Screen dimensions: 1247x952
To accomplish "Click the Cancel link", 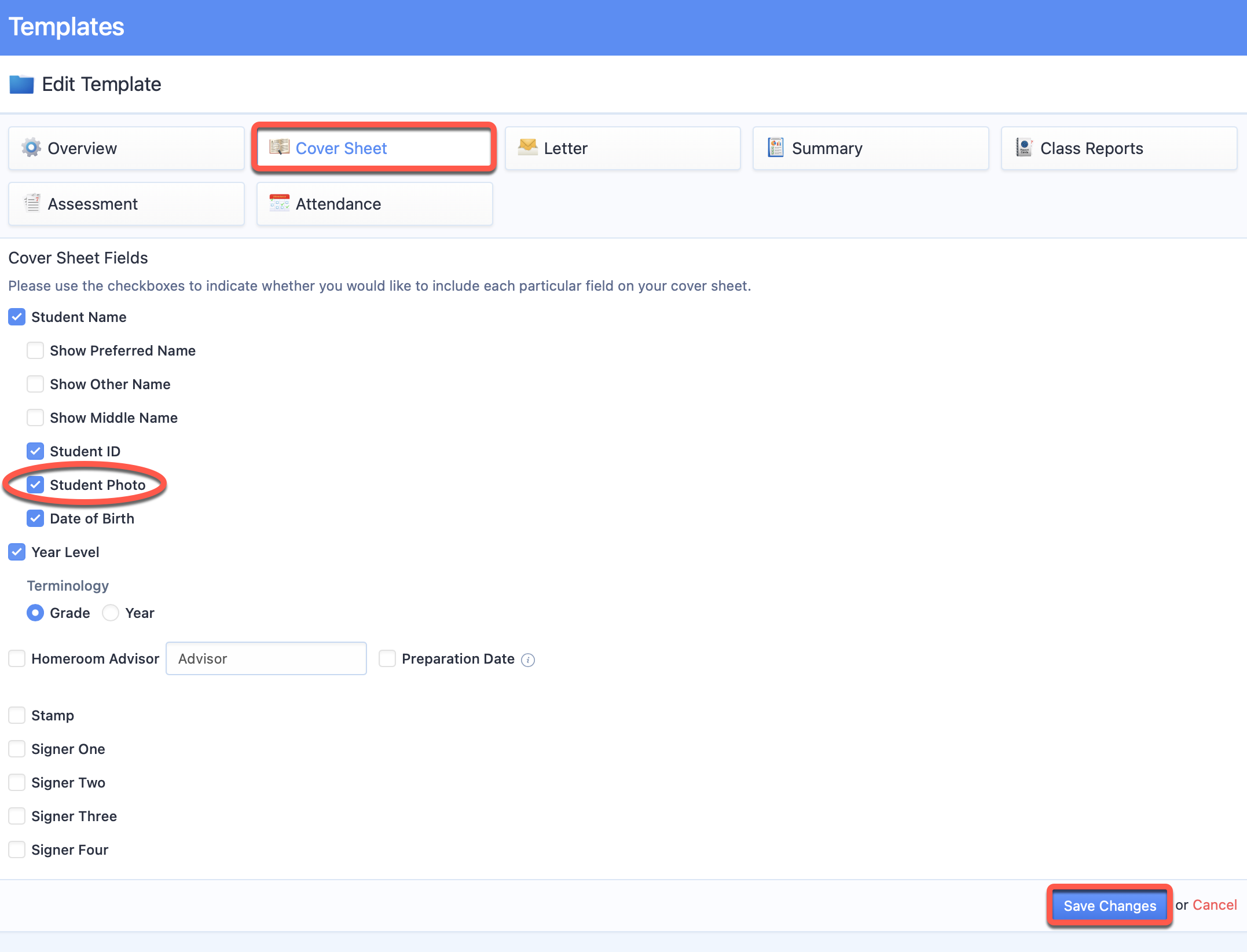I will (x=1215, y=905).
